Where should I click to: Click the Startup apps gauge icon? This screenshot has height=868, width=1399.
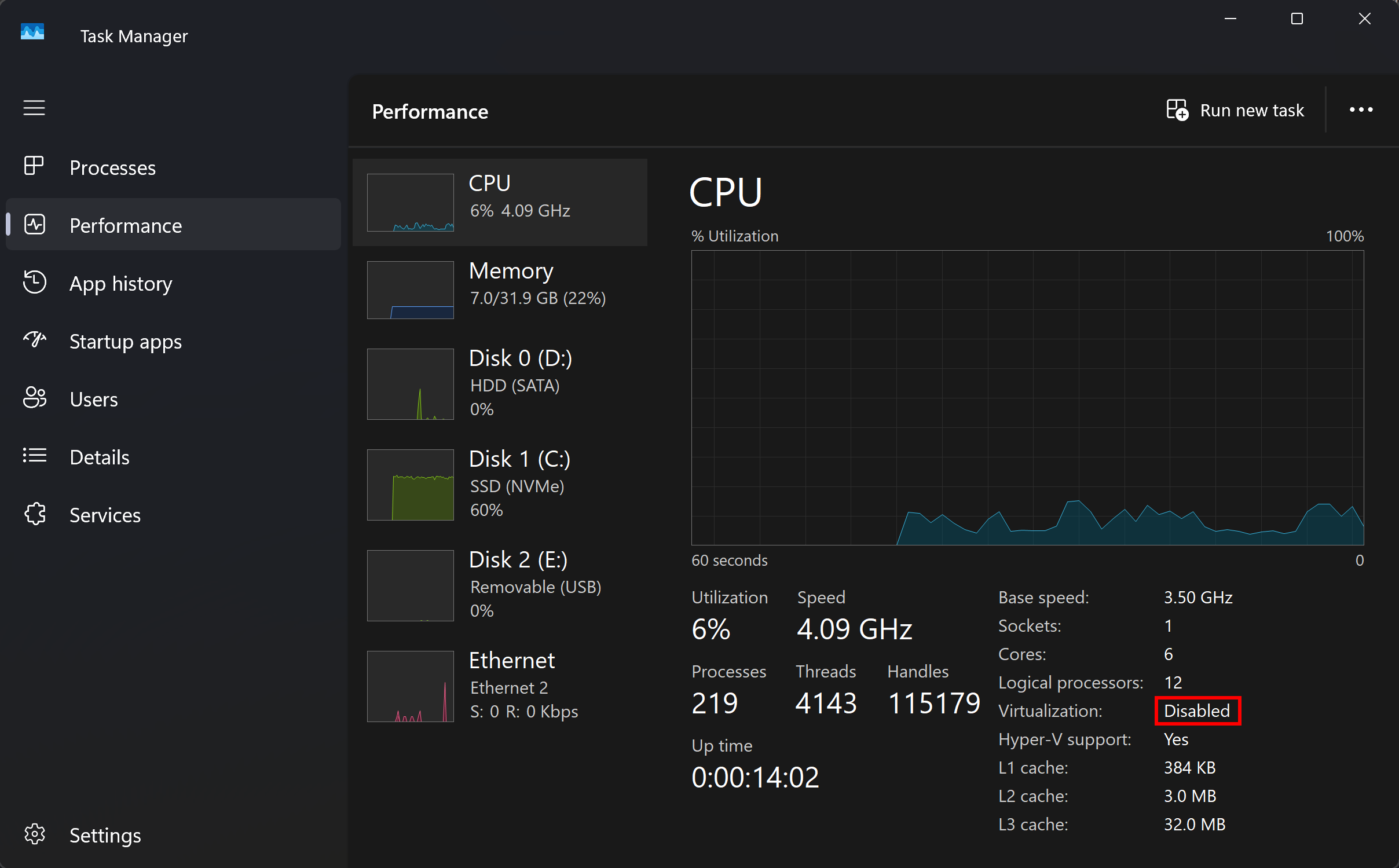(35, 340)
